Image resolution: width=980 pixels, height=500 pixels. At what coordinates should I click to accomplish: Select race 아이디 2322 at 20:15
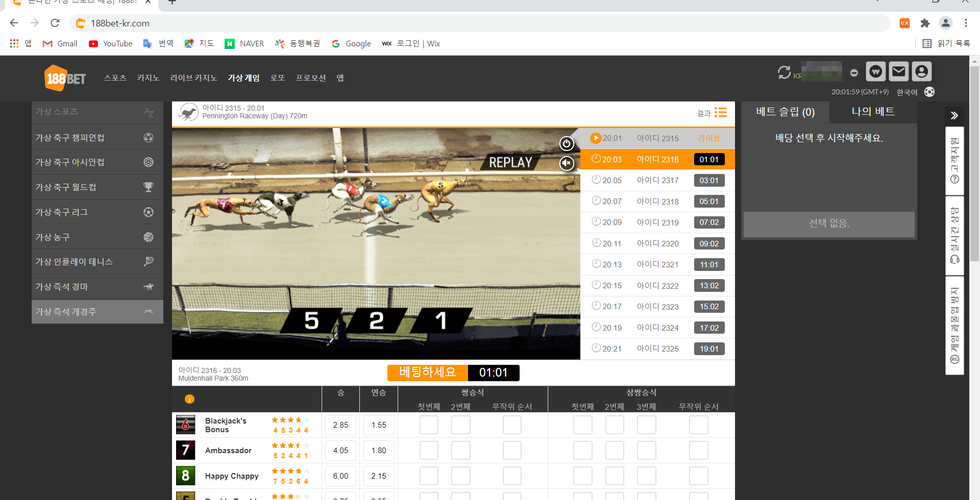(658, 286)
